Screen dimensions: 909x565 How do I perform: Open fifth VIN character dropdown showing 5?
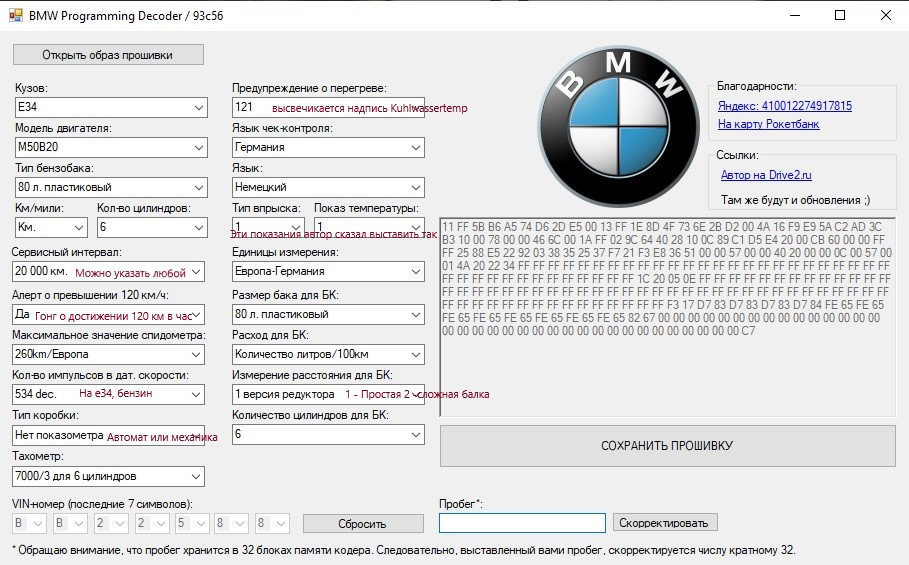tap(192, 523)
